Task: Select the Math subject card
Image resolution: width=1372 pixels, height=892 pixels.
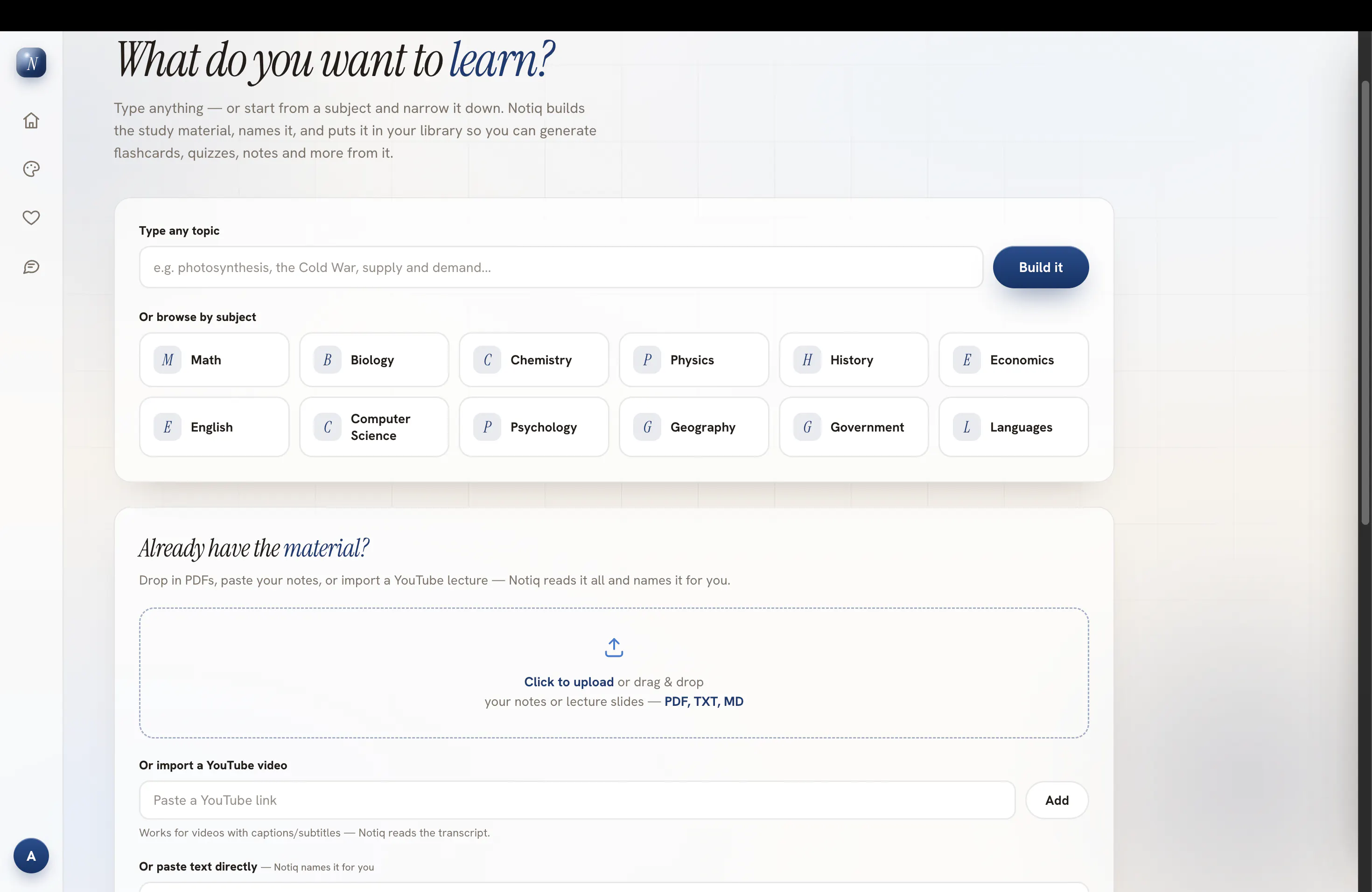Action: click(214, 360)
